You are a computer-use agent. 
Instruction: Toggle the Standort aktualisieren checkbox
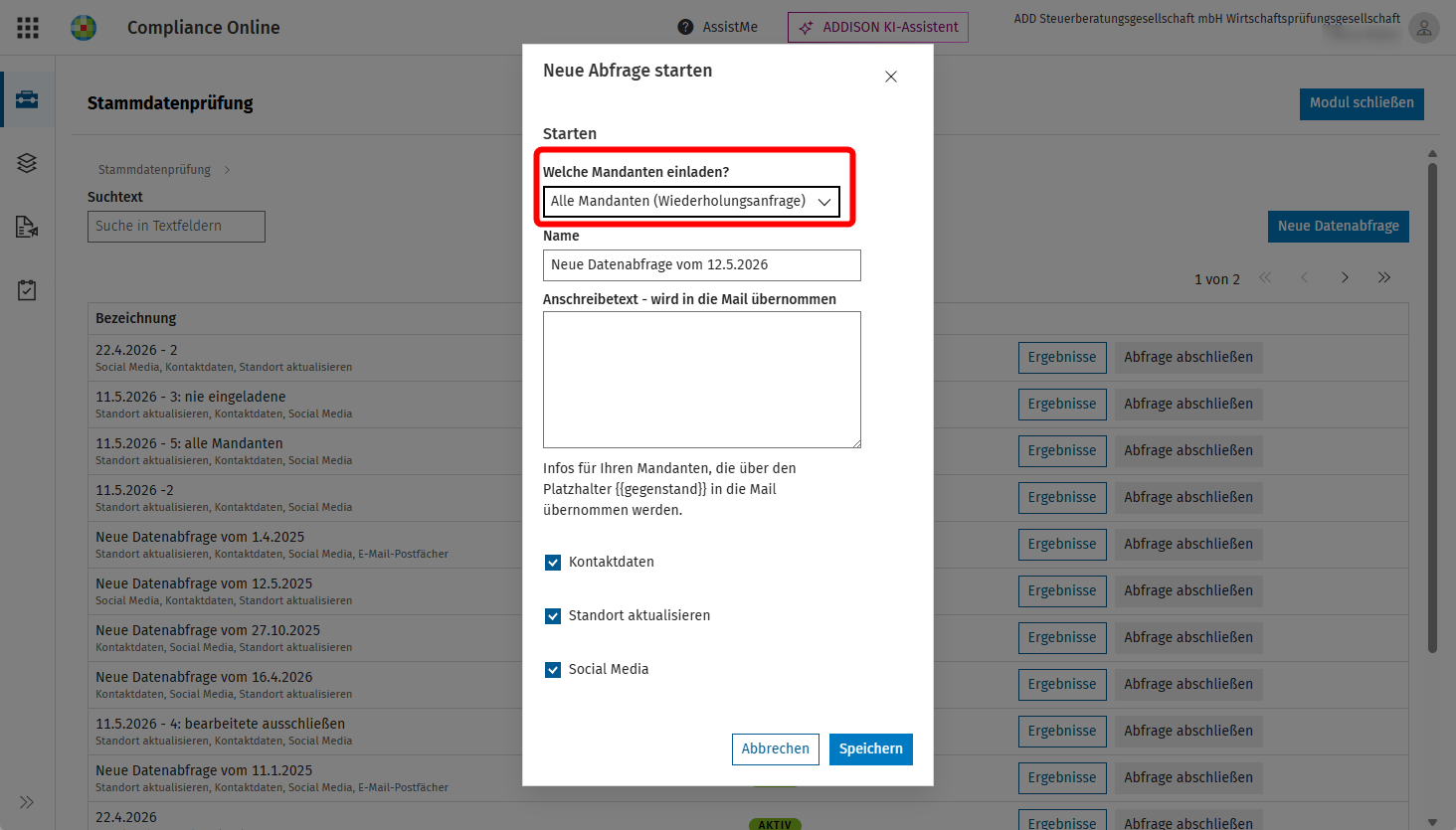(553, 616)
